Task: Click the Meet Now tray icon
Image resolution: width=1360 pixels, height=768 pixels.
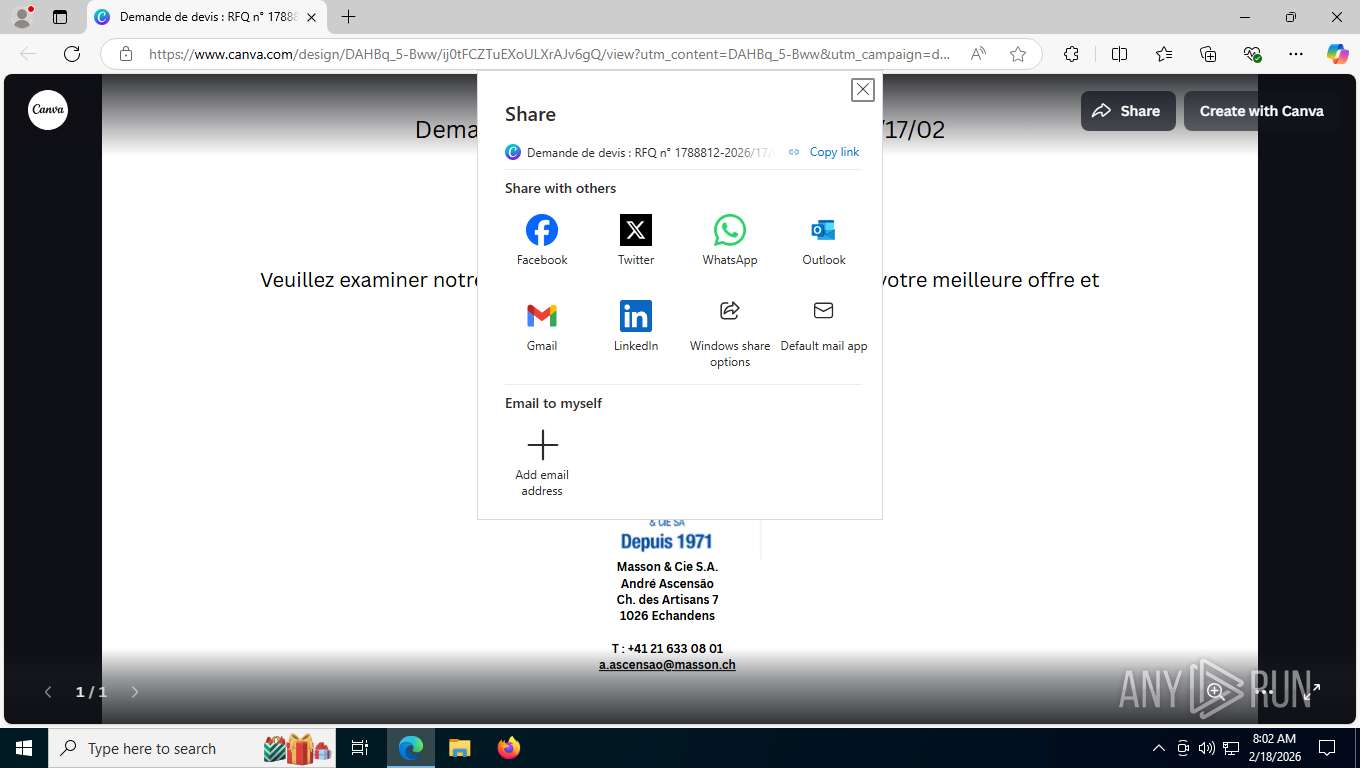Action: [1183, 748]
